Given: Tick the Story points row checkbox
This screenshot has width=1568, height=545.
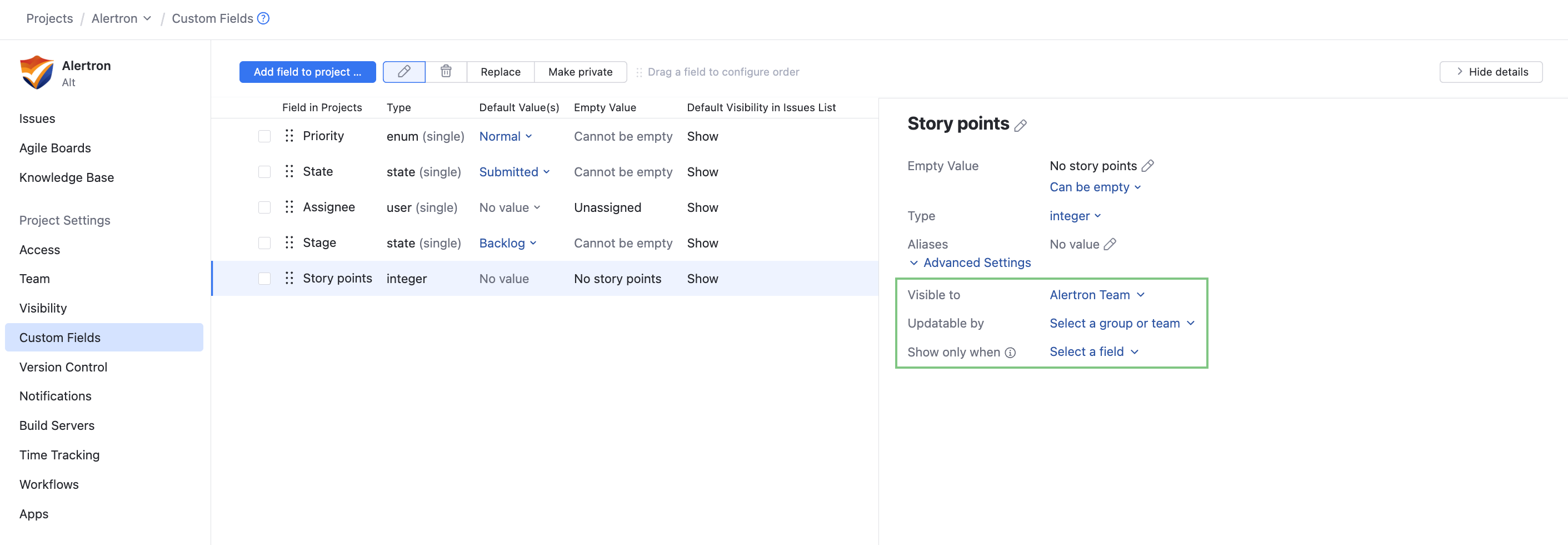Looking at the screenshot, I should 264,278.
